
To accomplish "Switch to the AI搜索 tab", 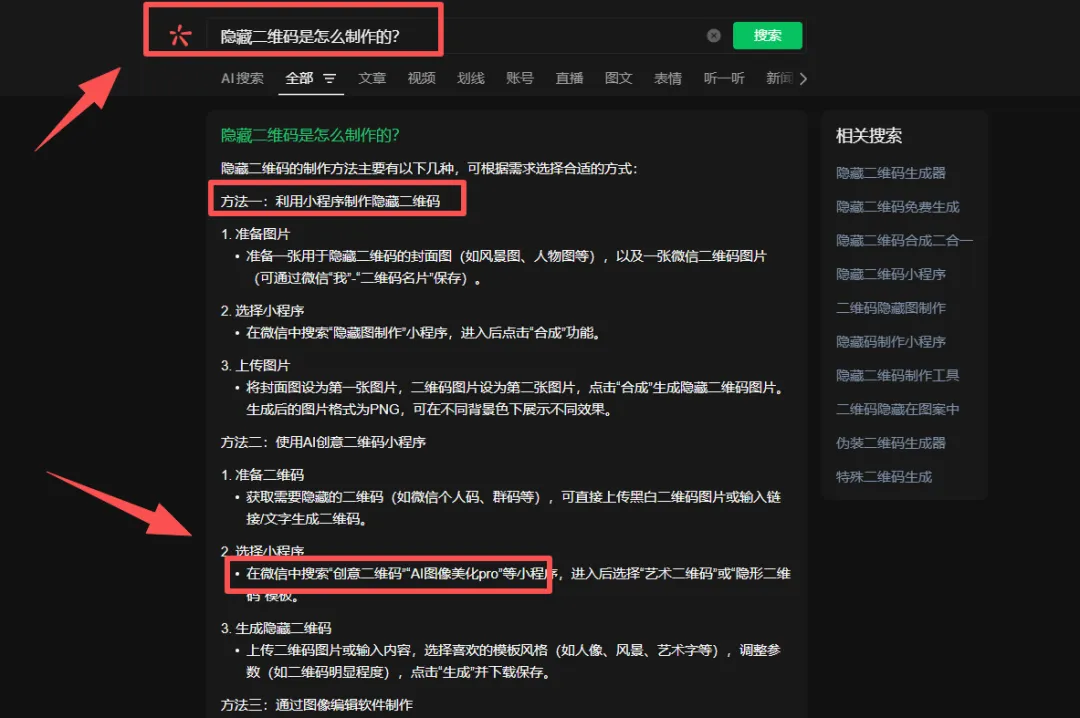I will pos(242,79).
